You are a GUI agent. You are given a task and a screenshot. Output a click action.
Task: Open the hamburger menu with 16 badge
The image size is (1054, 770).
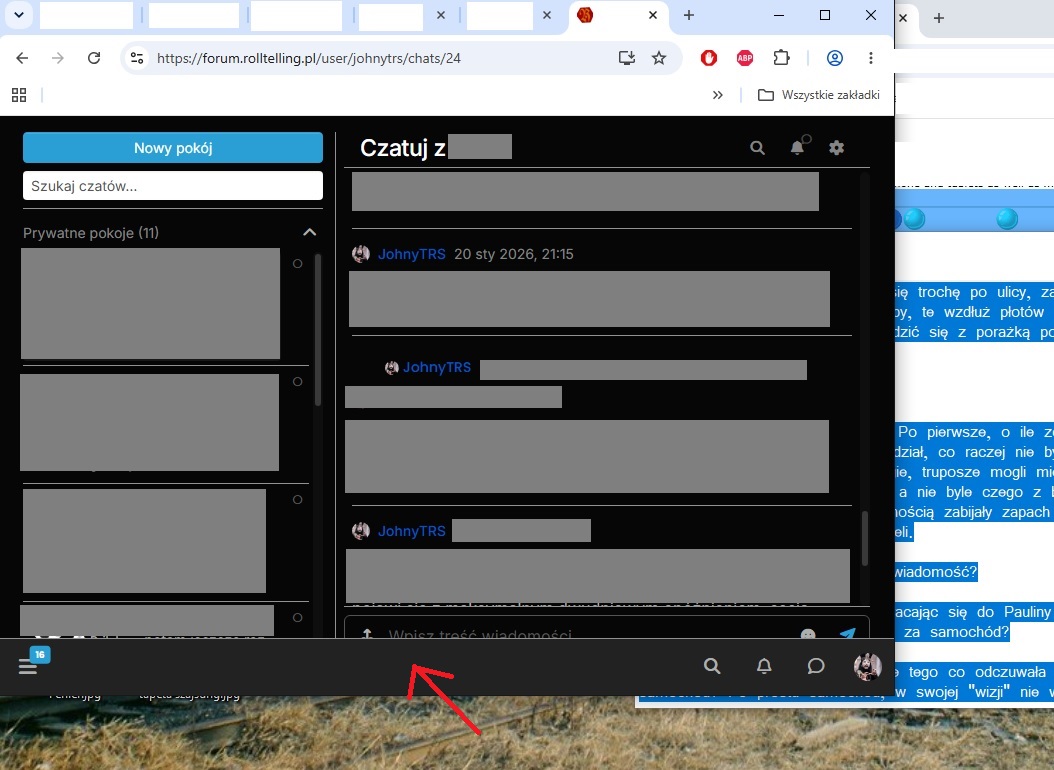pyautogui.click(x=28, y=665)
